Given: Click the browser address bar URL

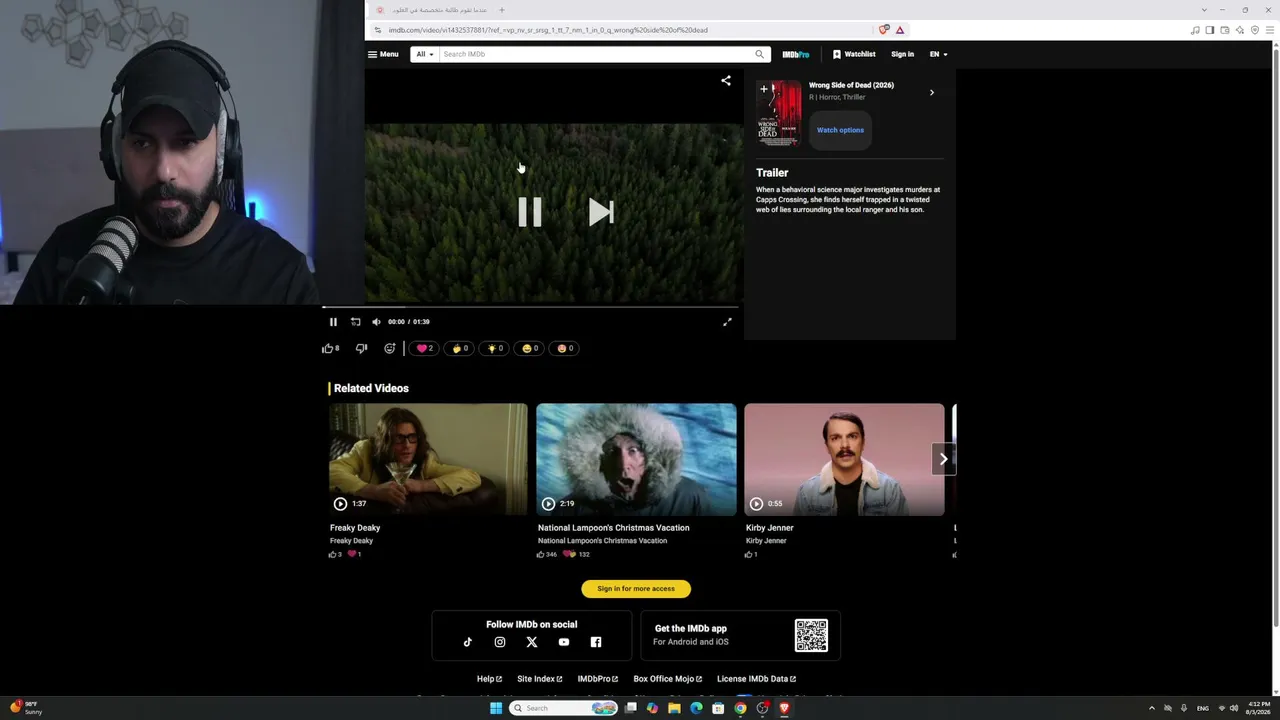Looking at the screenshot, I should (548, 30).
